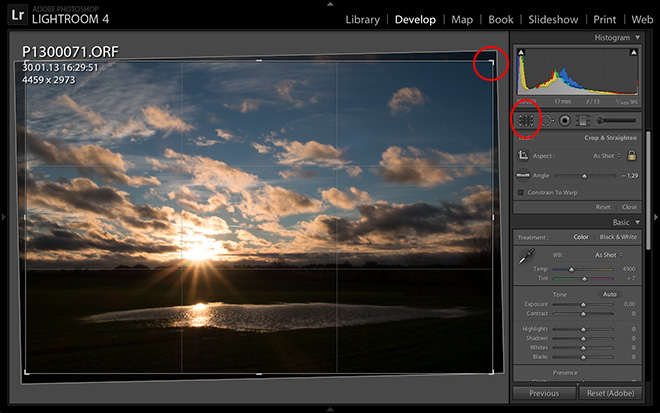This screenshot has width=660, height=413.
Task: Toggle the aspect ratio lock icon
Action: [631, 155]
